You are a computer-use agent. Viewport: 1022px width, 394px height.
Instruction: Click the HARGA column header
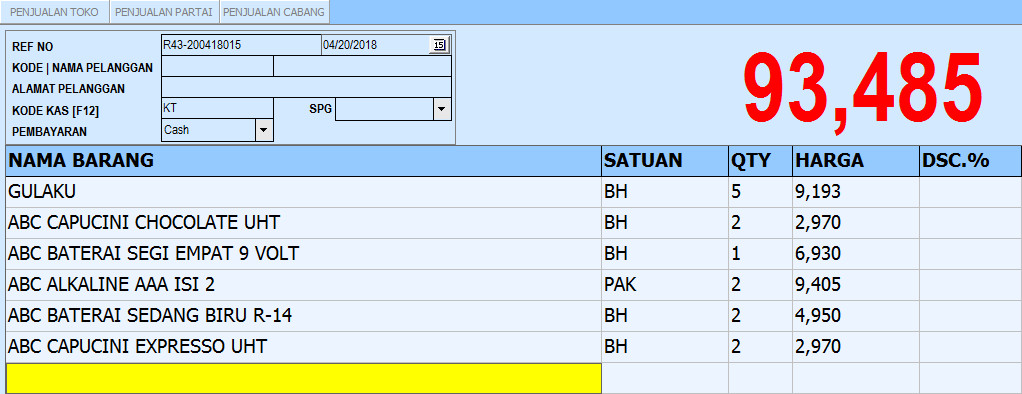coord(856,160)
